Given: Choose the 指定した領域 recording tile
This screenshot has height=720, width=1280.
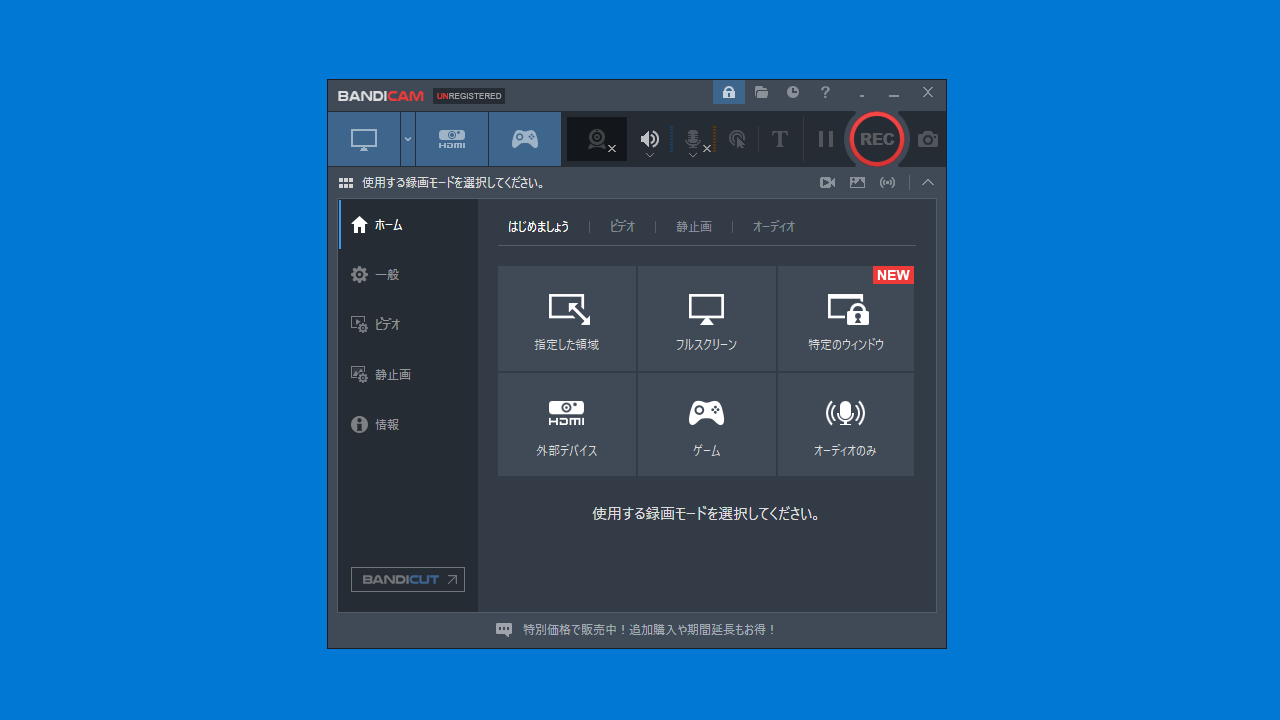Looking at the screenshot, I should click(x=567, y=318).
